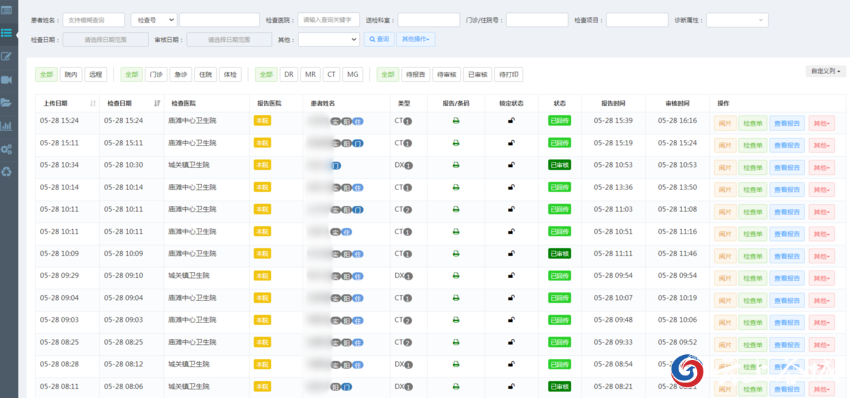Filter patients by 住院
This screenshot has width=850, height=398.
(x=205, y=75)
